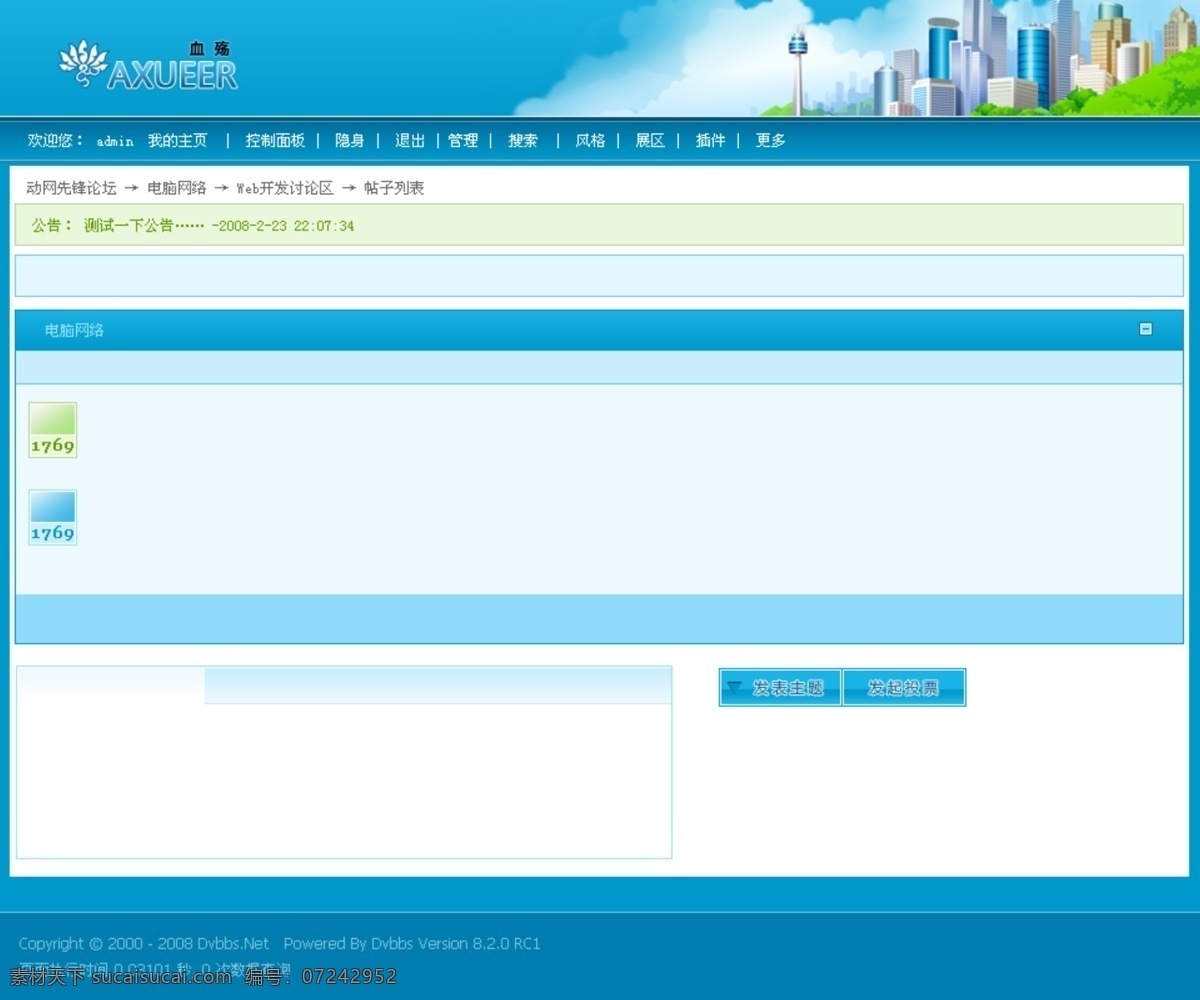1200x1000 pixels.
Task: Collapse the 电脑网络 panel with the minus icon
Action: pyautogui.click(x=1146, y=329)
